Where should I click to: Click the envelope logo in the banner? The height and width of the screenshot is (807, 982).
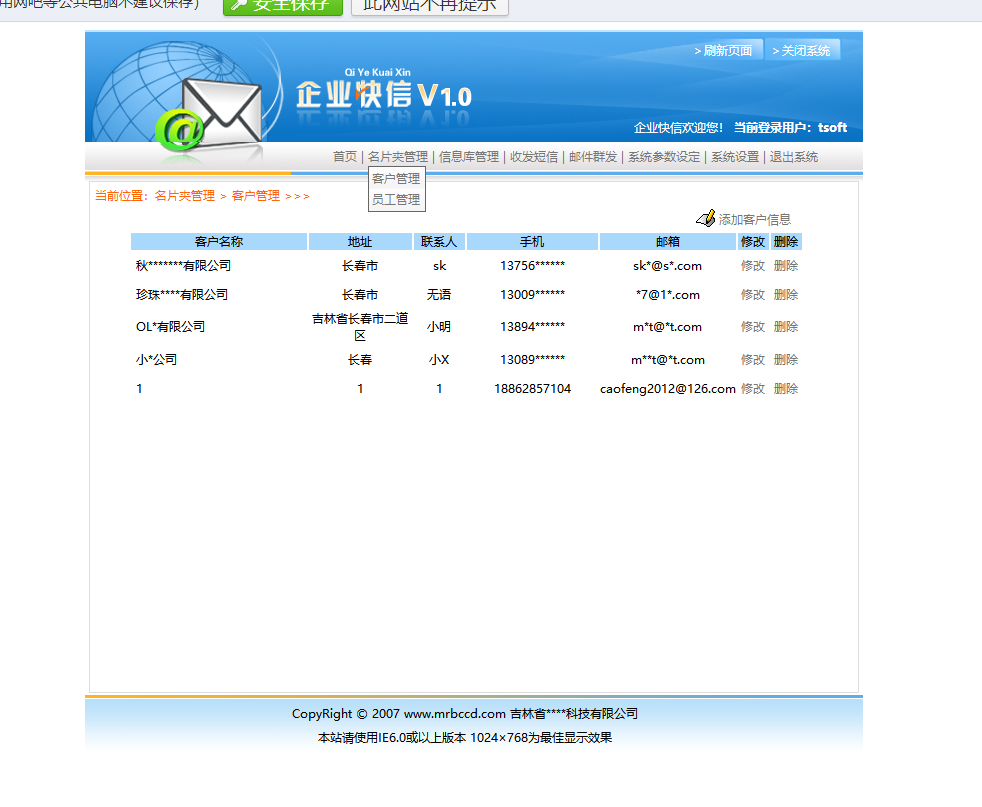click(222, 112)
